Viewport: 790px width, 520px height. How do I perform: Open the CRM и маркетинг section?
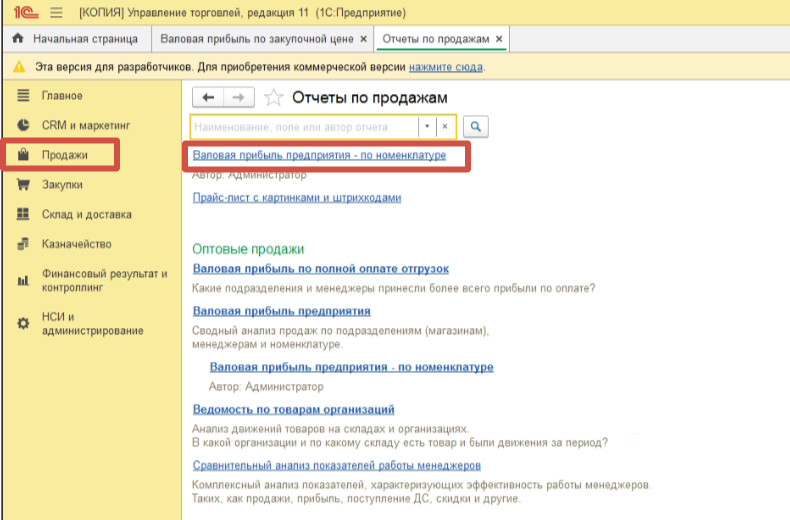coord(86,125)
